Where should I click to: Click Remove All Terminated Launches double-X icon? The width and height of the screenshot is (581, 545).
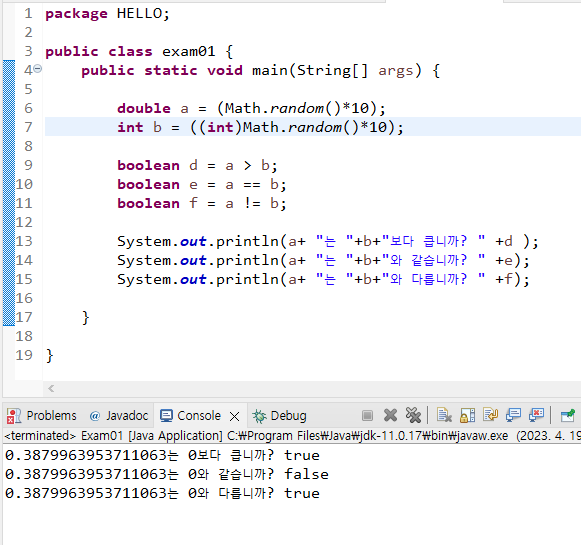coord(413,415)
